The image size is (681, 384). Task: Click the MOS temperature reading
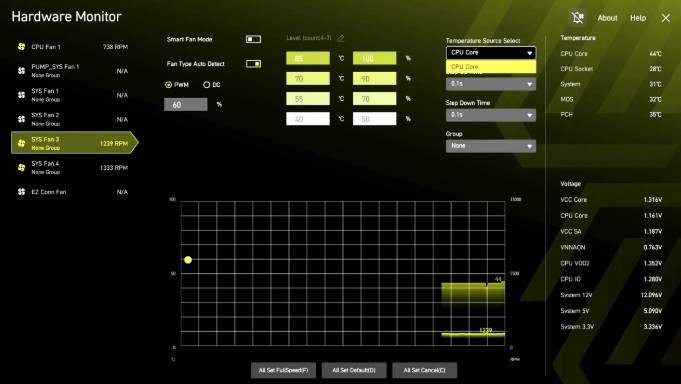coord(655,99)
